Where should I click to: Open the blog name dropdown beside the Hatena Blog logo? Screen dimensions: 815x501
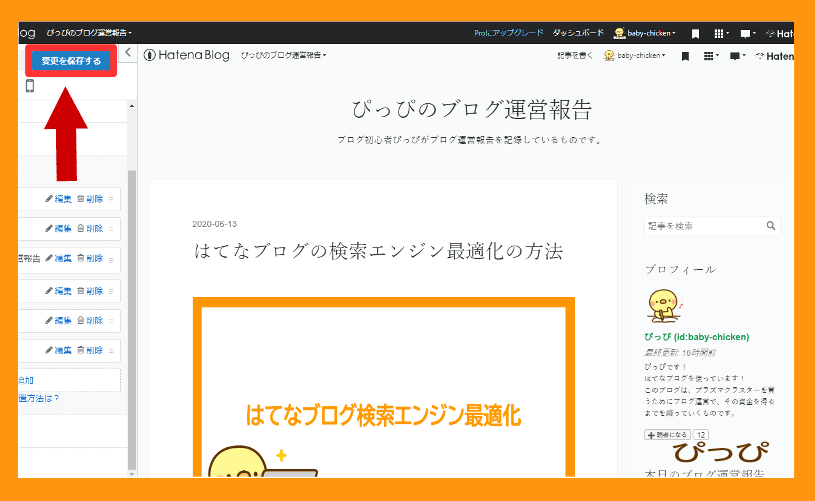click(x=283, y=55)
